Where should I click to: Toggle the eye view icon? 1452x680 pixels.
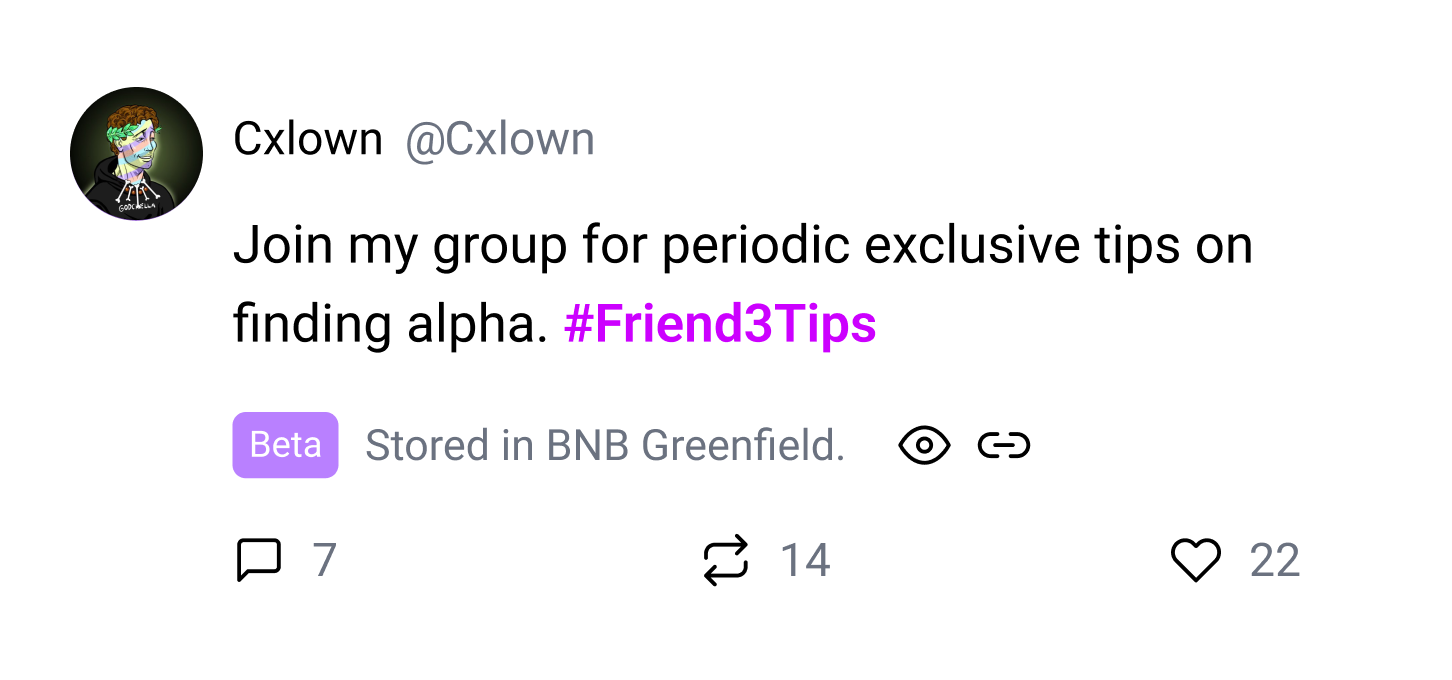point(924,445)
